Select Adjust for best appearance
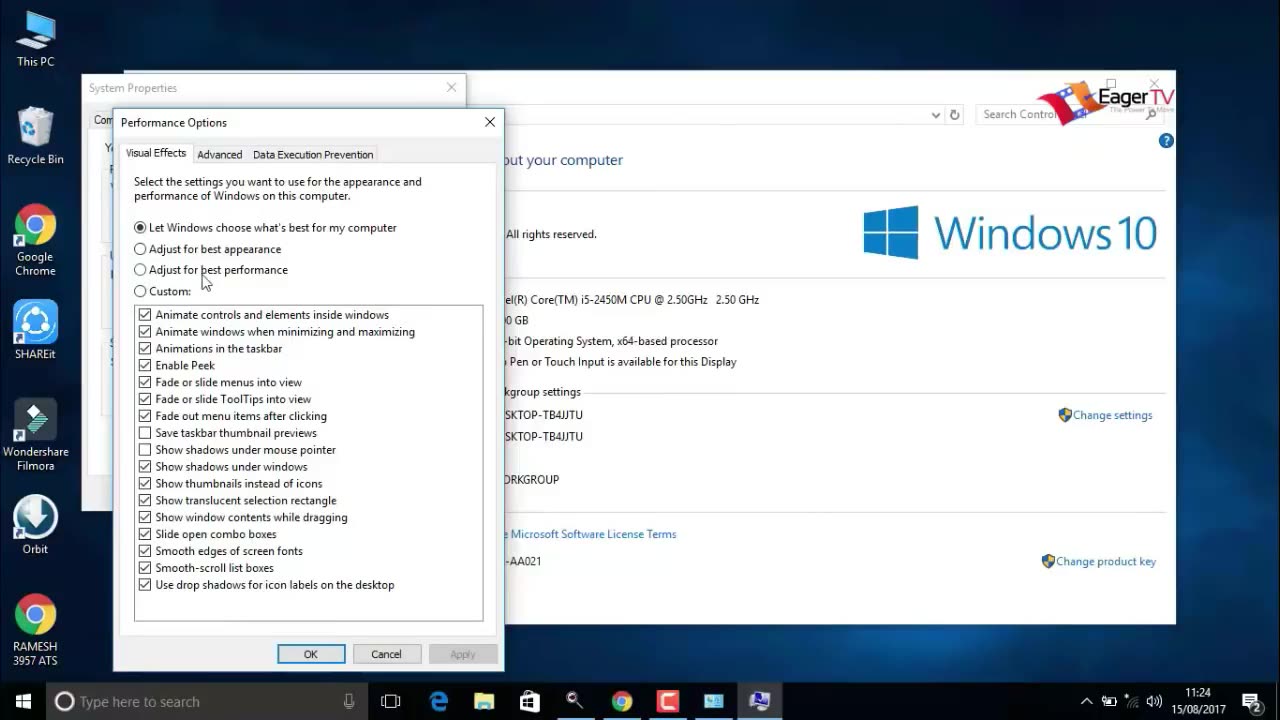 [207, 249]
